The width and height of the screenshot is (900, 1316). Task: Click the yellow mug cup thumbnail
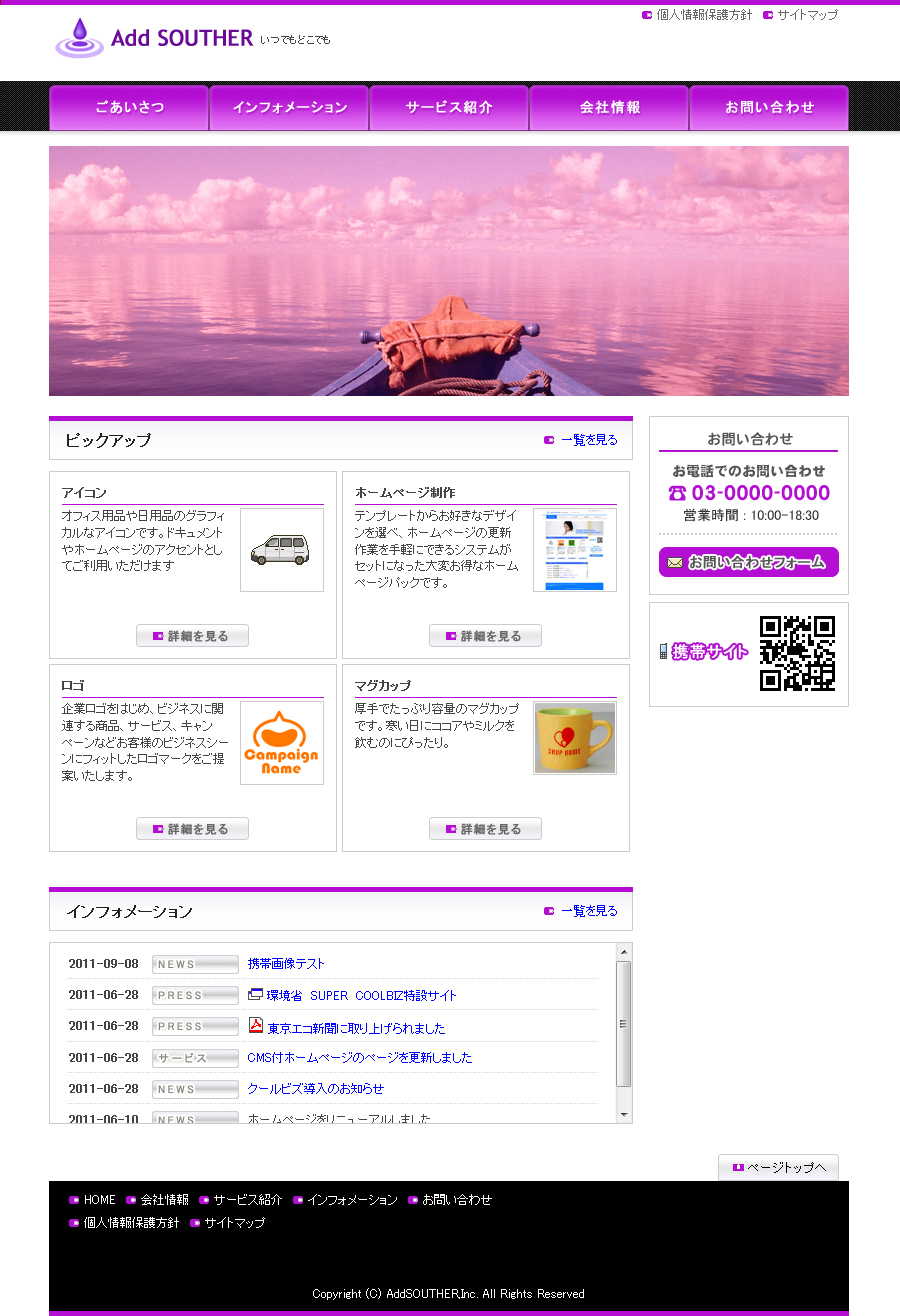tap(574, 738)
